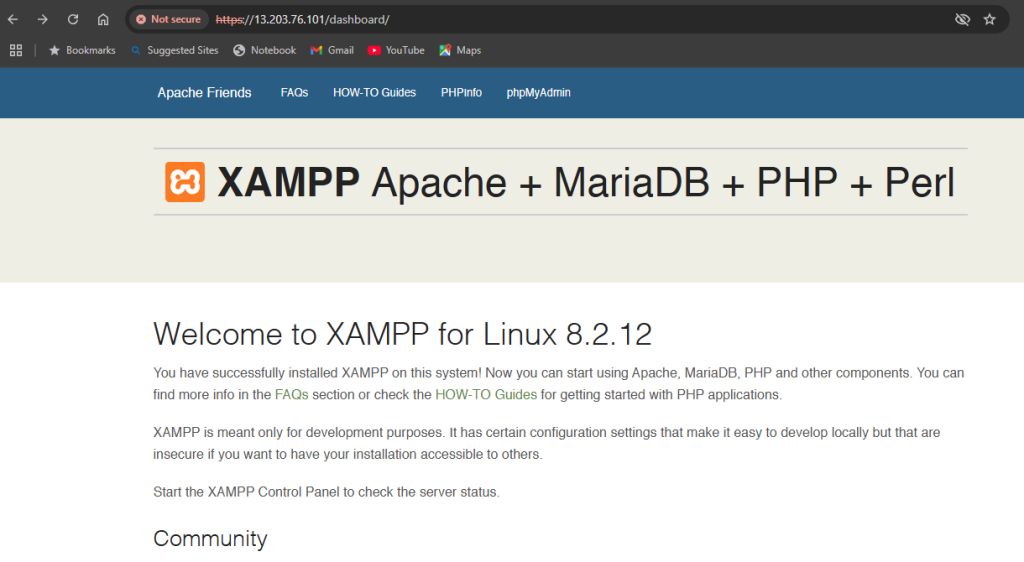The height and width of the screenshot is (562, 1024).
Task: Open the apps grid icon
Action: tap(16, 50)
